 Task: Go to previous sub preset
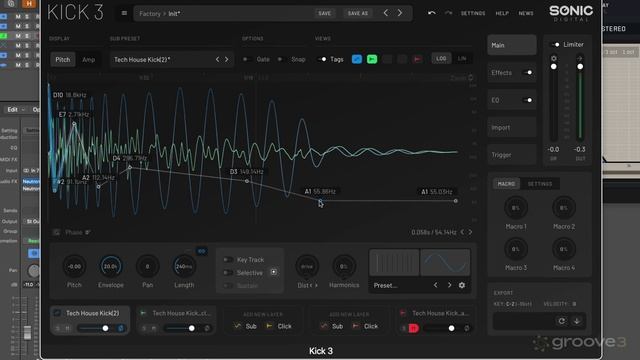point(218,60)
